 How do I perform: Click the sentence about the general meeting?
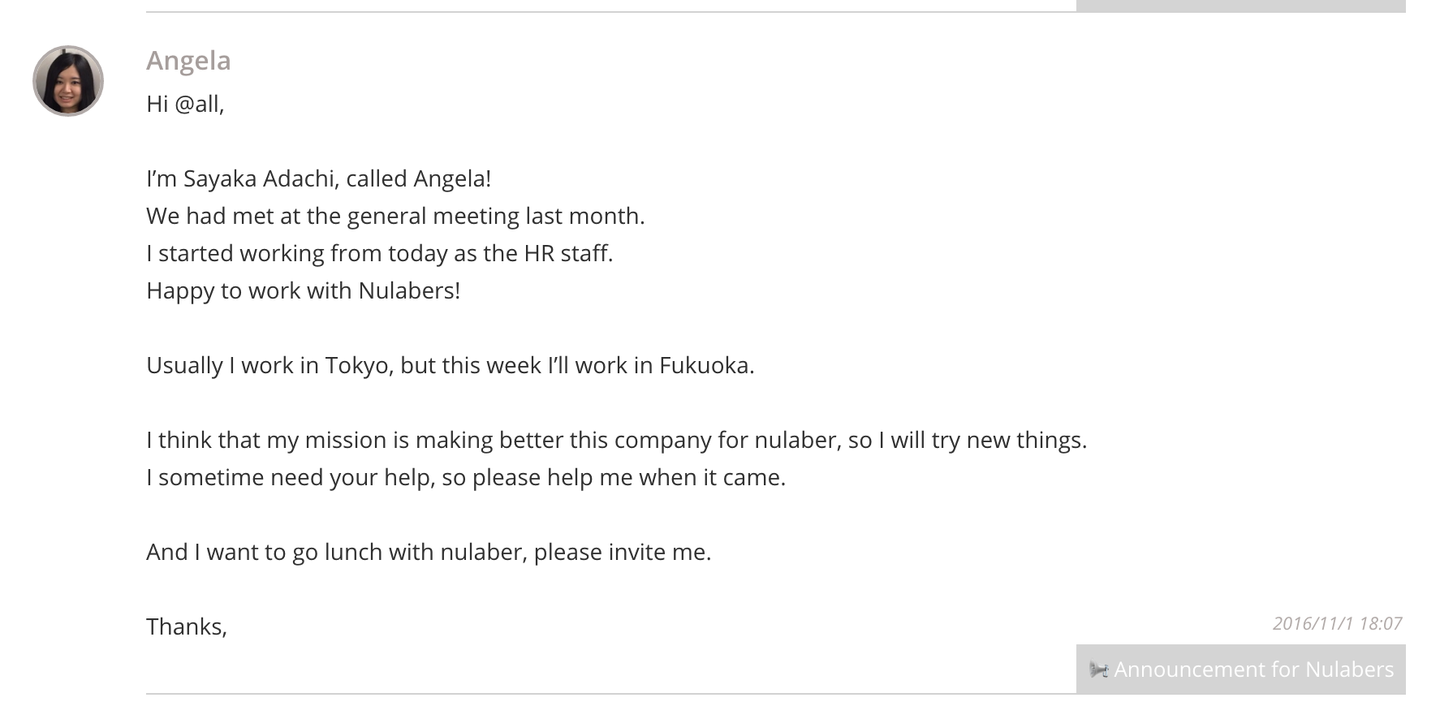pyautogui.click(x=395, y=216)
